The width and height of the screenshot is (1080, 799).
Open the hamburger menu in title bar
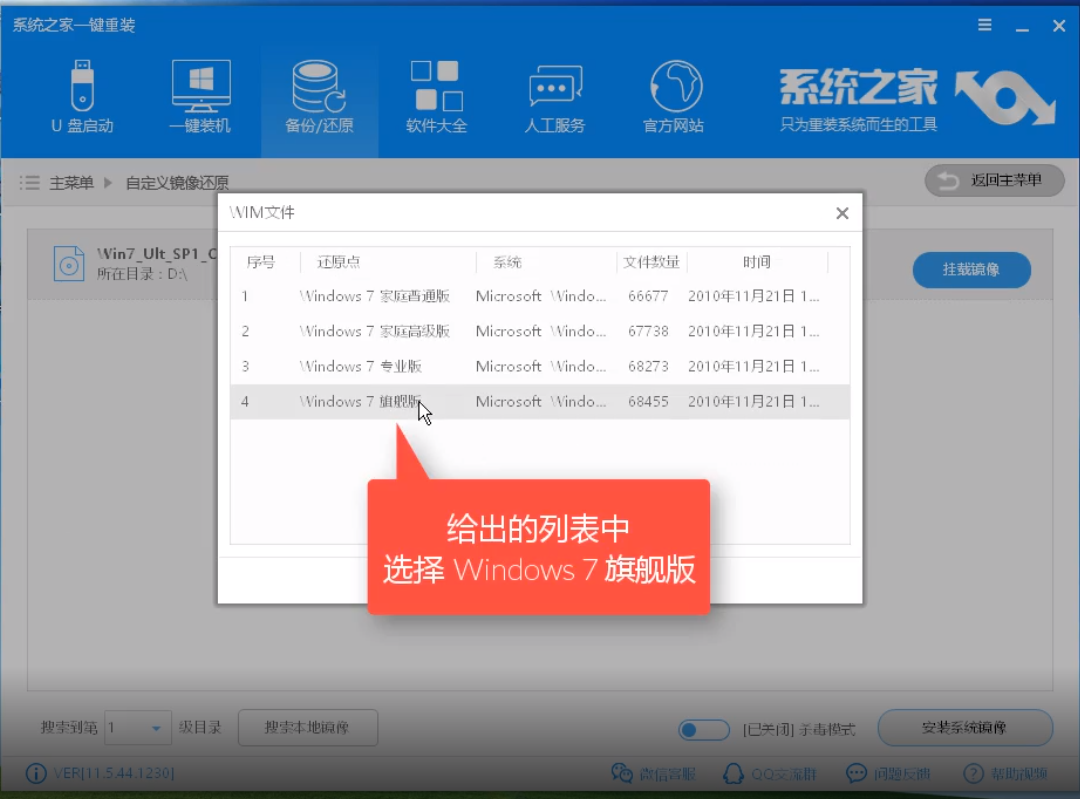coord(984,25)
